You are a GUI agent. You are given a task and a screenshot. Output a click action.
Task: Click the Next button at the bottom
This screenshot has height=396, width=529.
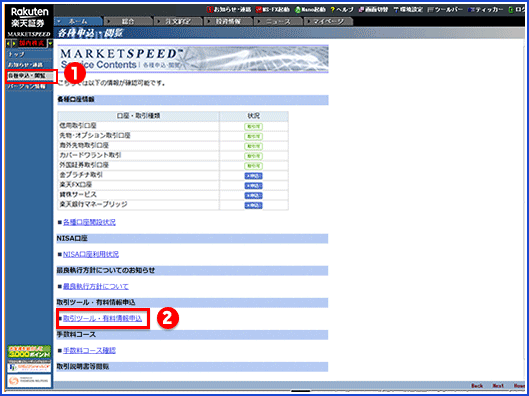coord(498,386)
